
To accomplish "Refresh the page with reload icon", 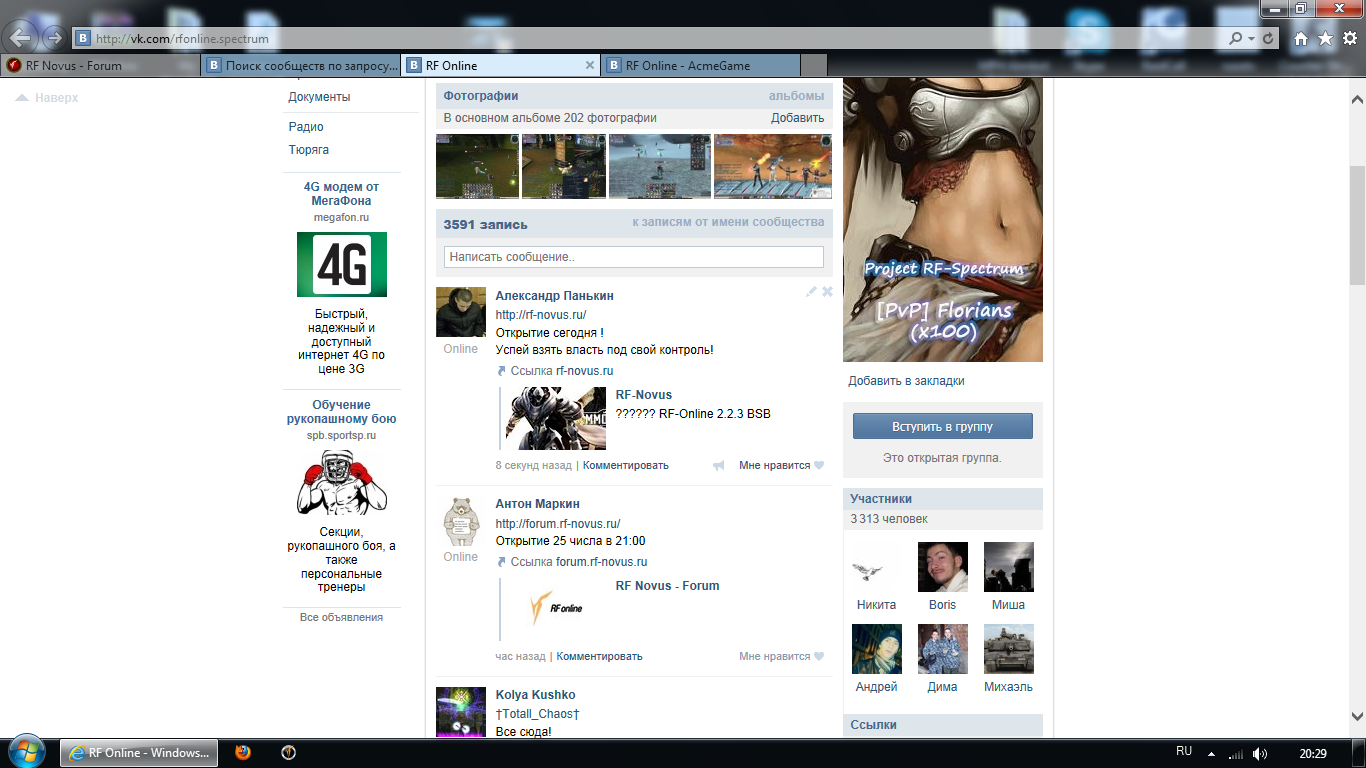I will click(1268, 38).
